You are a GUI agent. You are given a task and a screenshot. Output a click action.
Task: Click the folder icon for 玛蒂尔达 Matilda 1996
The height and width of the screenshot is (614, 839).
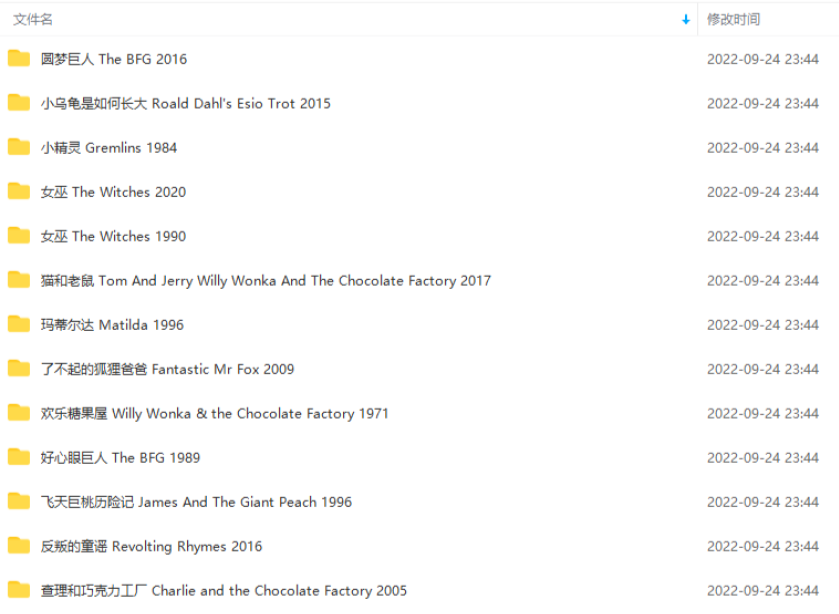(19, 324)
